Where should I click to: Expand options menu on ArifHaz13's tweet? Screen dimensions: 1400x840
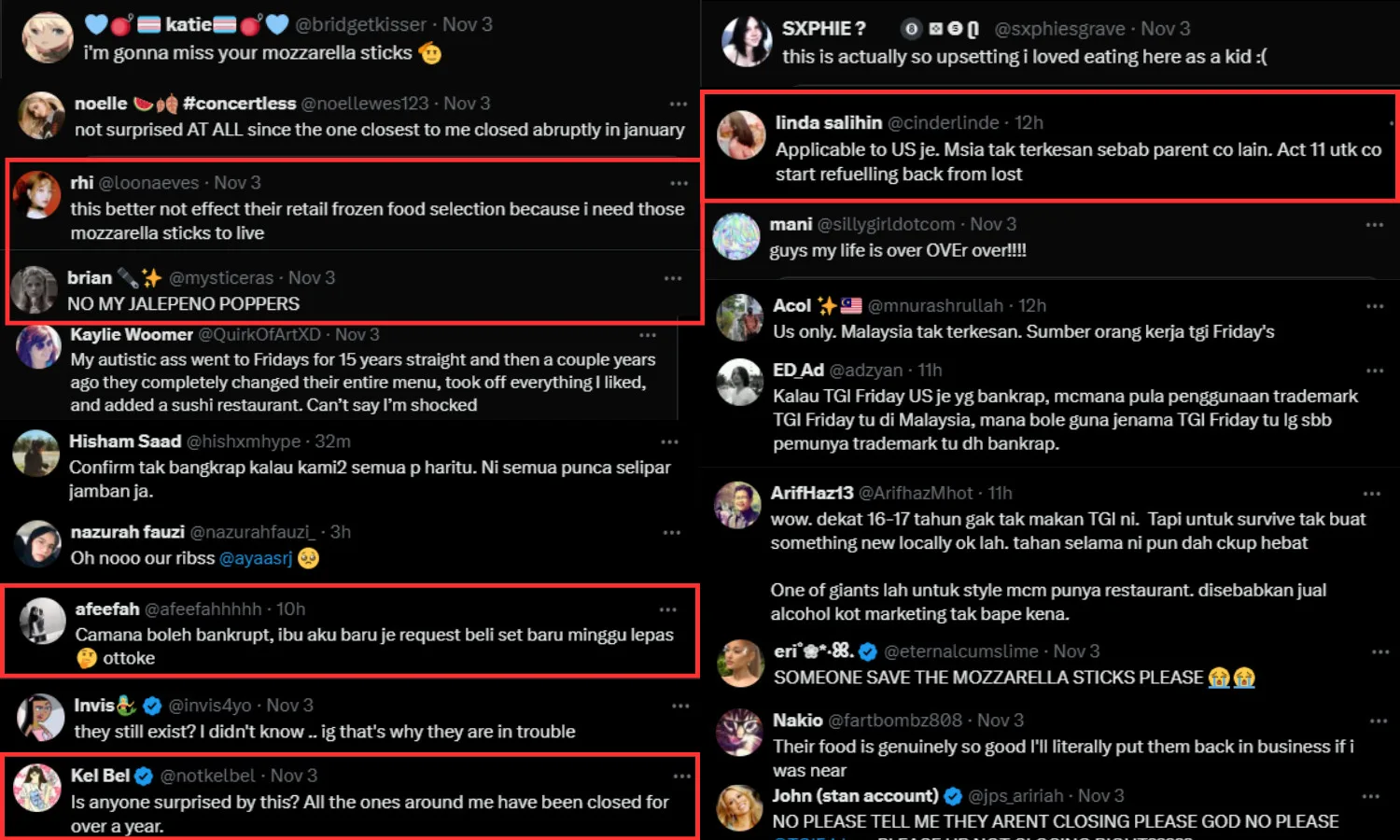[x=1371, y=494]
